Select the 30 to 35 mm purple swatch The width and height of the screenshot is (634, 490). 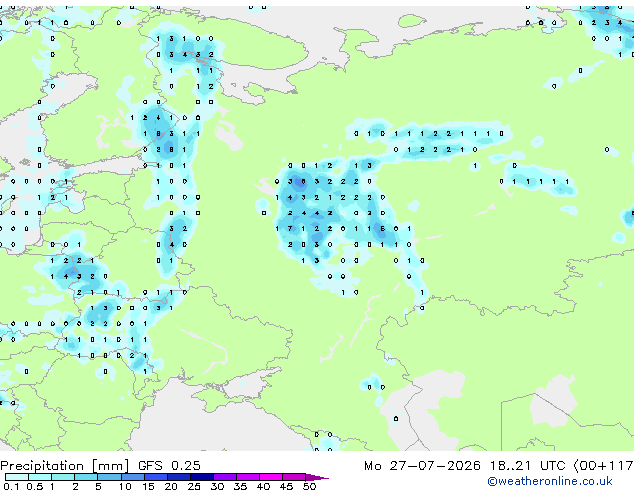point(225,477)
